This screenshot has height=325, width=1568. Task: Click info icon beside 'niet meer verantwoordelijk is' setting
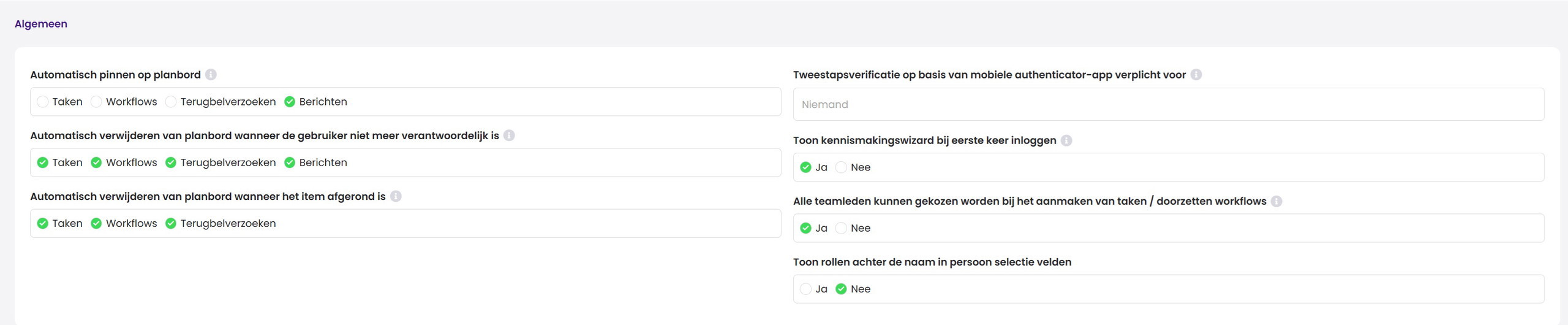click(509, 136)
